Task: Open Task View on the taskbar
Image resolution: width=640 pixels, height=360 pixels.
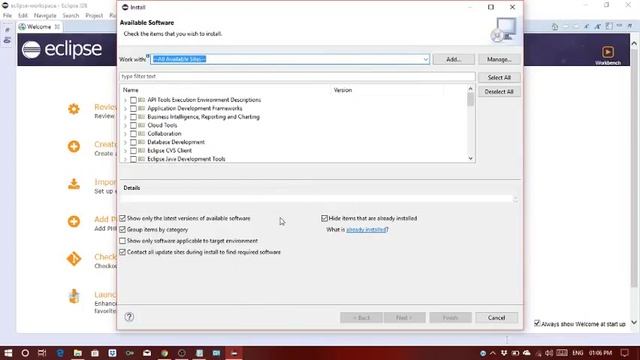Action: tap(42, 353)
